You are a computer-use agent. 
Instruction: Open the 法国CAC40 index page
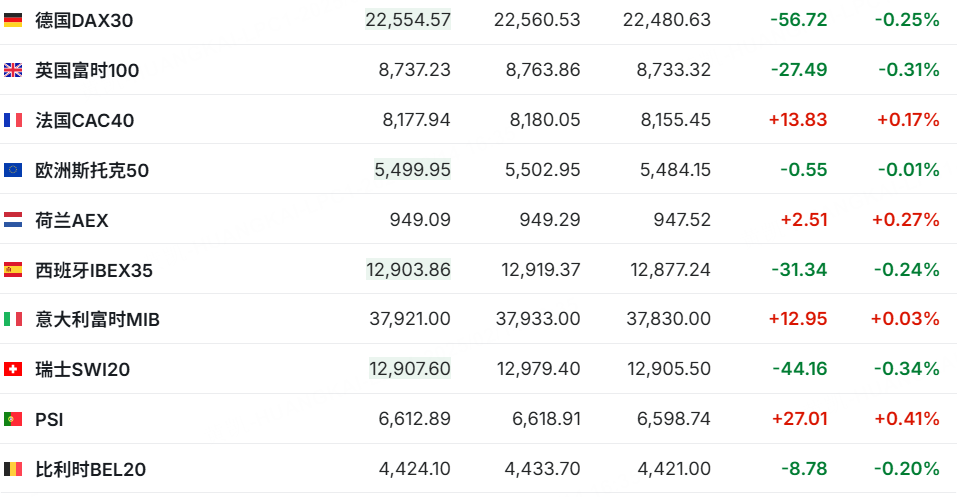[85, 120]
